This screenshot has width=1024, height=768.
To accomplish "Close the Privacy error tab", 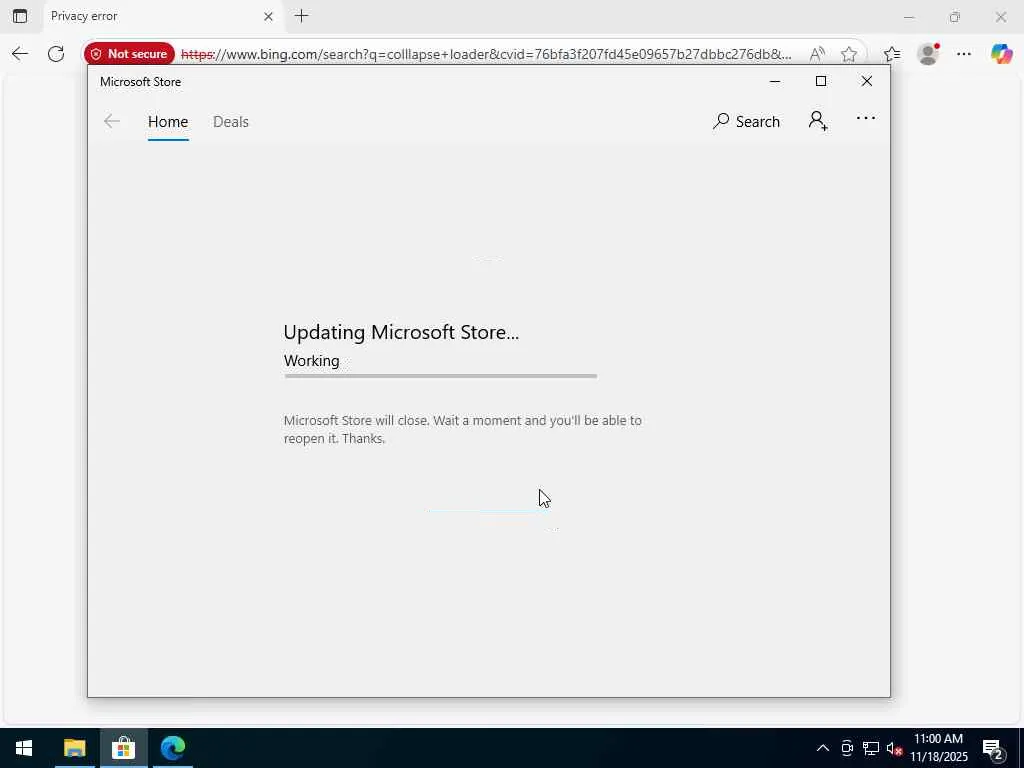I will (268, 17).
